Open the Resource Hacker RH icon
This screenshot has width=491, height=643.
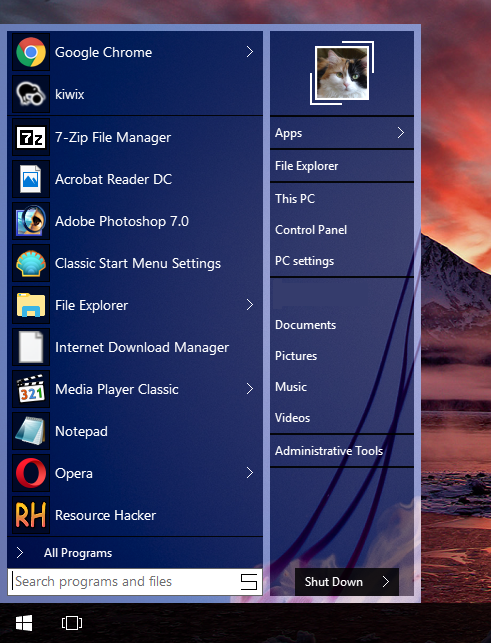pyautogui.click(x=31, y=515)
